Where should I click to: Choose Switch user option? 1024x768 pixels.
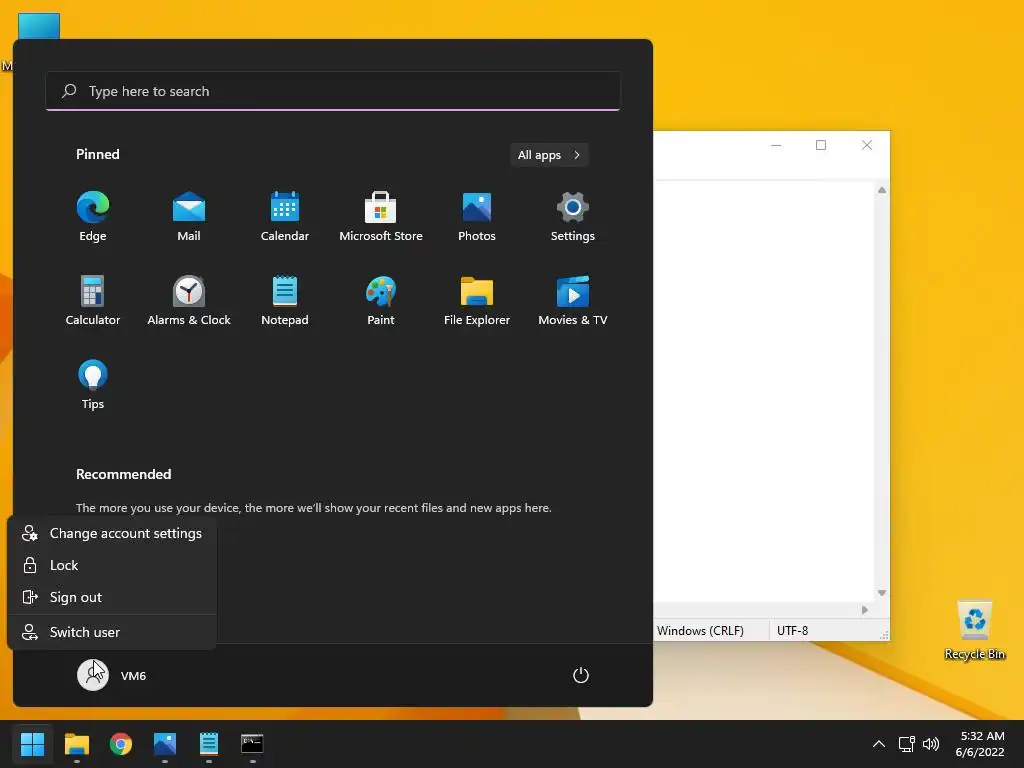(112, 632)
